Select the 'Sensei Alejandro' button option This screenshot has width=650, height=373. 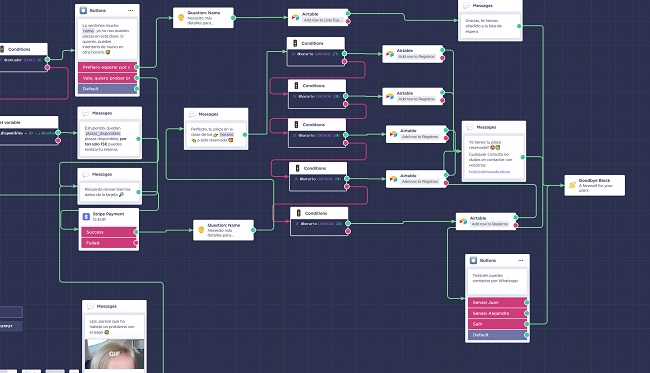[497, 313]
